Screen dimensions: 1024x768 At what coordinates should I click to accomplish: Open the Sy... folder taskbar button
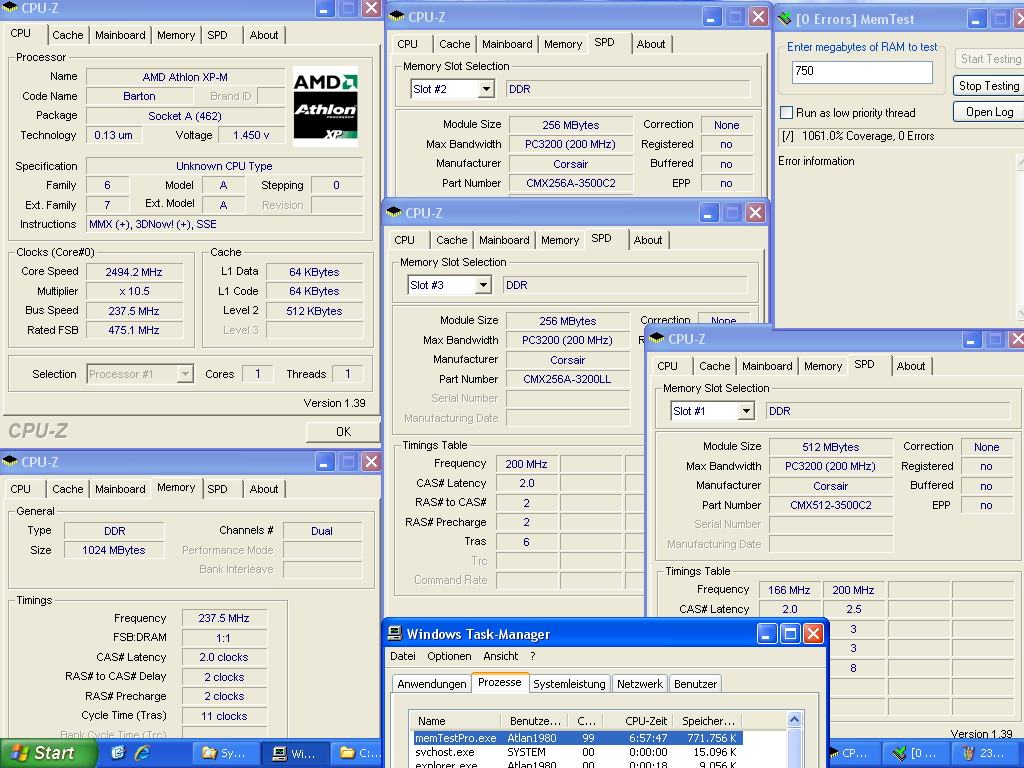click(x=225, y=753)
